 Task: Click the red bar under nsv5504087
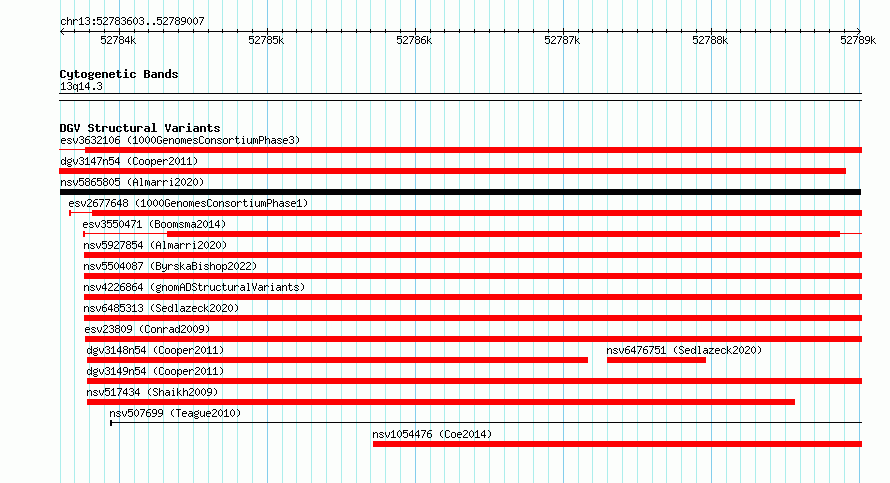click(473, 276)
